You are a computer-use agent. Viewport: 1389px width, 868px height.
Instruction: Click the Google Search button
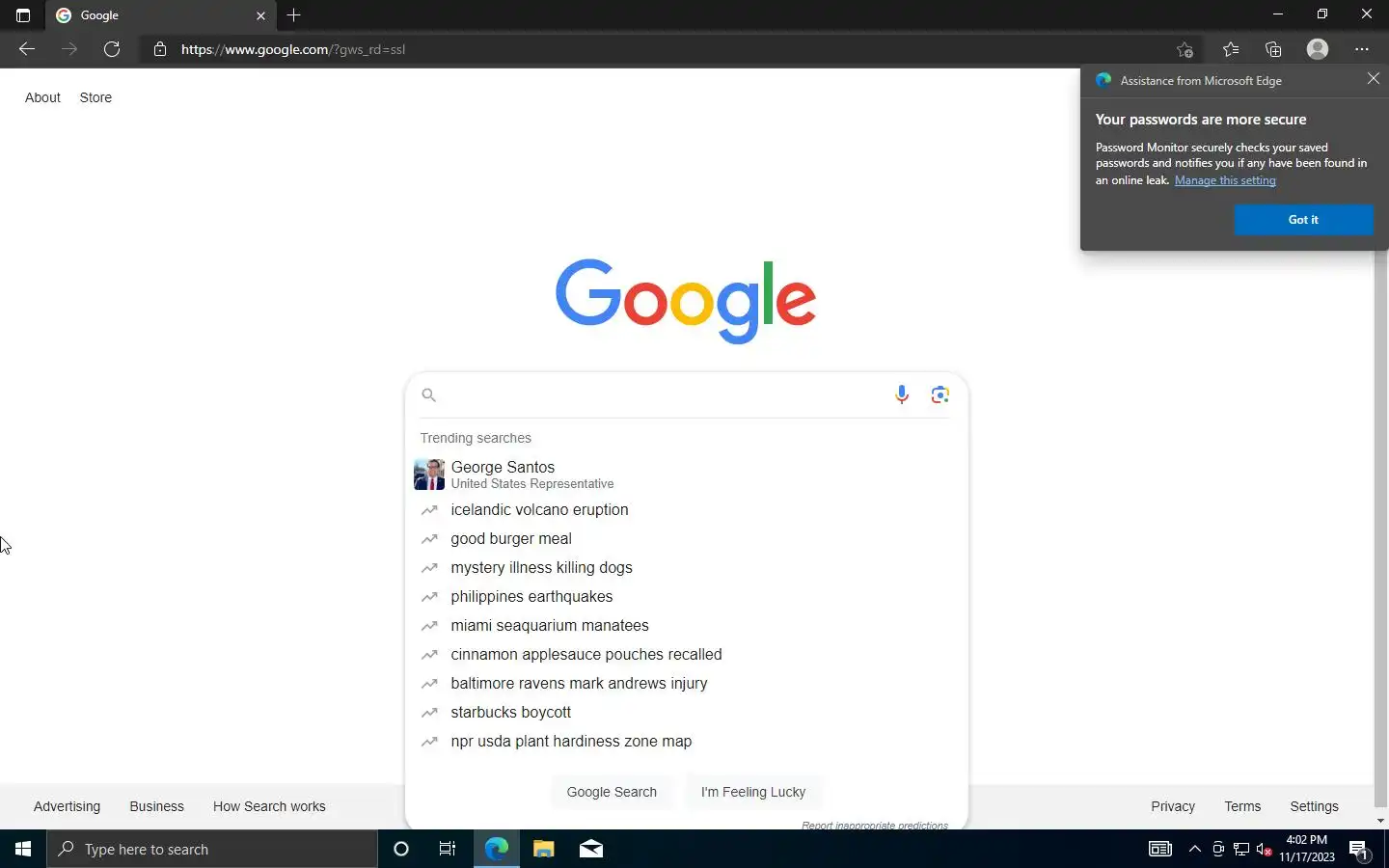click(612, 792)
